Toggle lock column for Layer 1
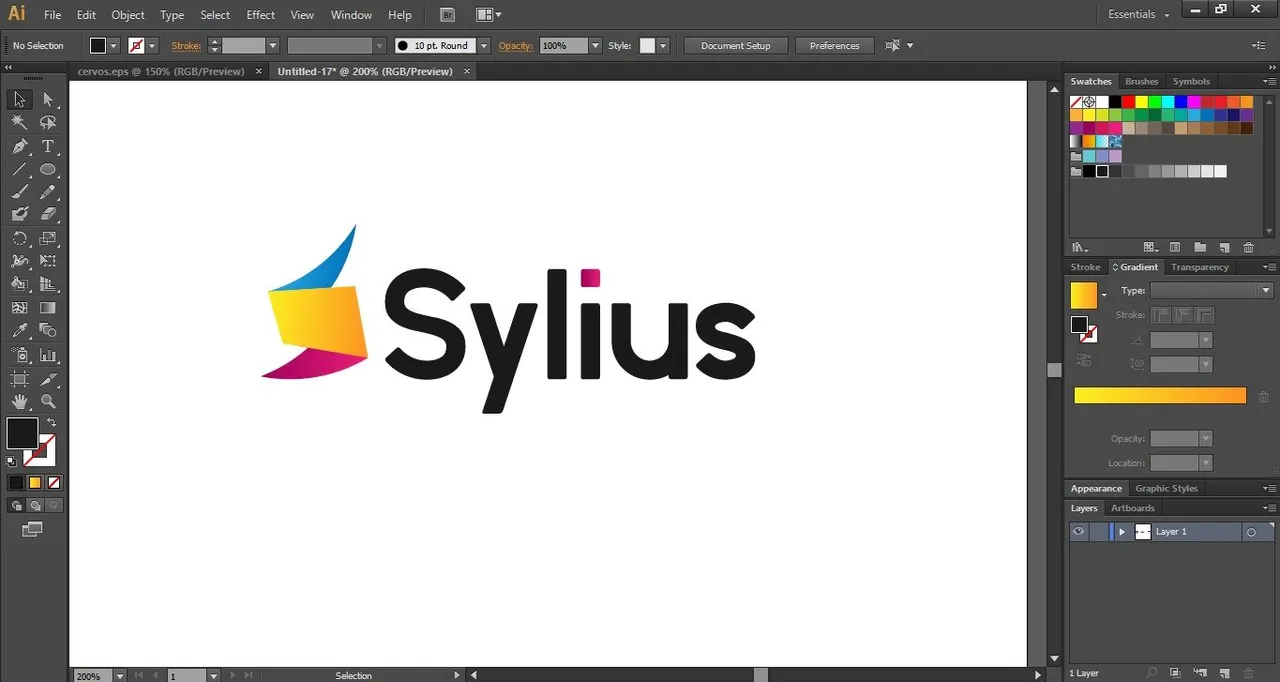Viewport: 1280px width, 682px height. 1098,532
